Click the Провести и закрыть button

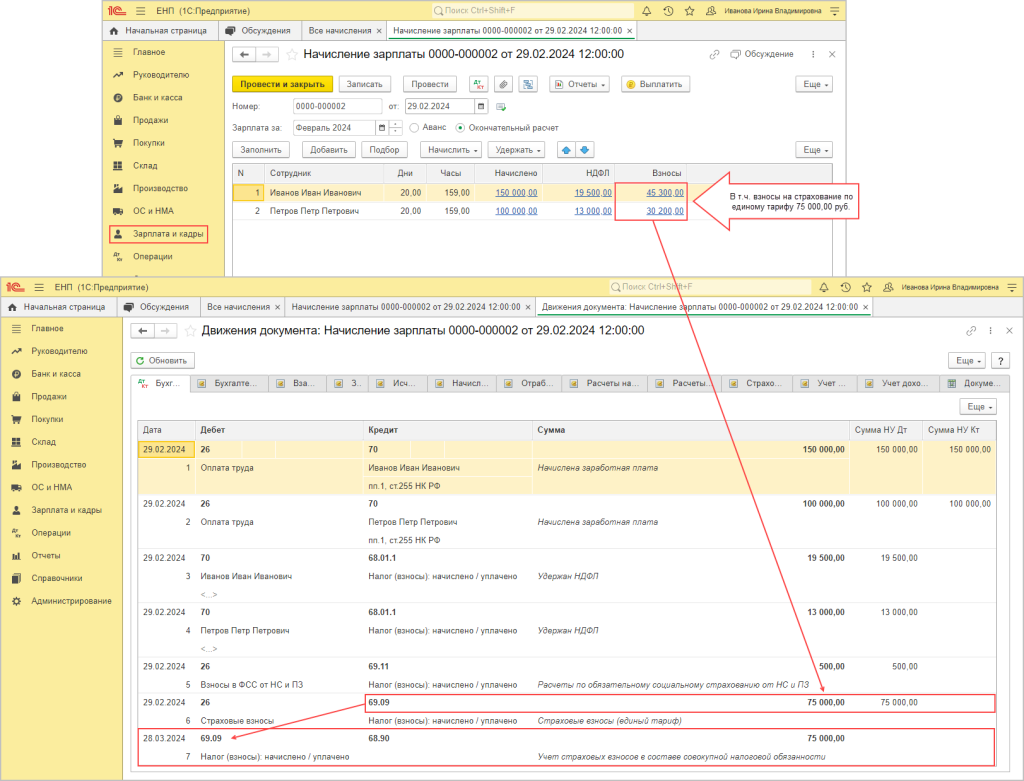pos(281,85)
